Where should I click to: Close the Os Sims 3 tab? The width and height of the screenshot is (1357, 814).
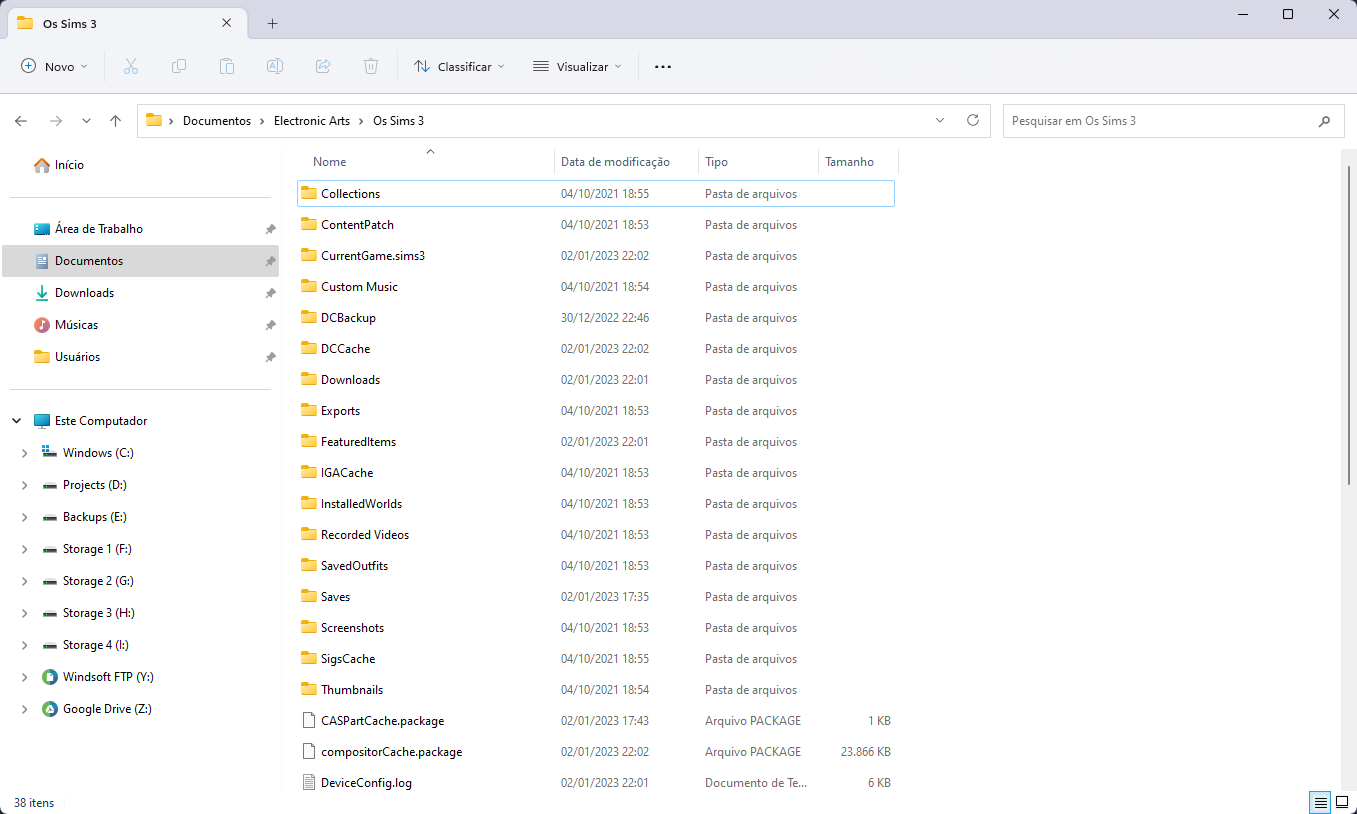pos(227,23)
